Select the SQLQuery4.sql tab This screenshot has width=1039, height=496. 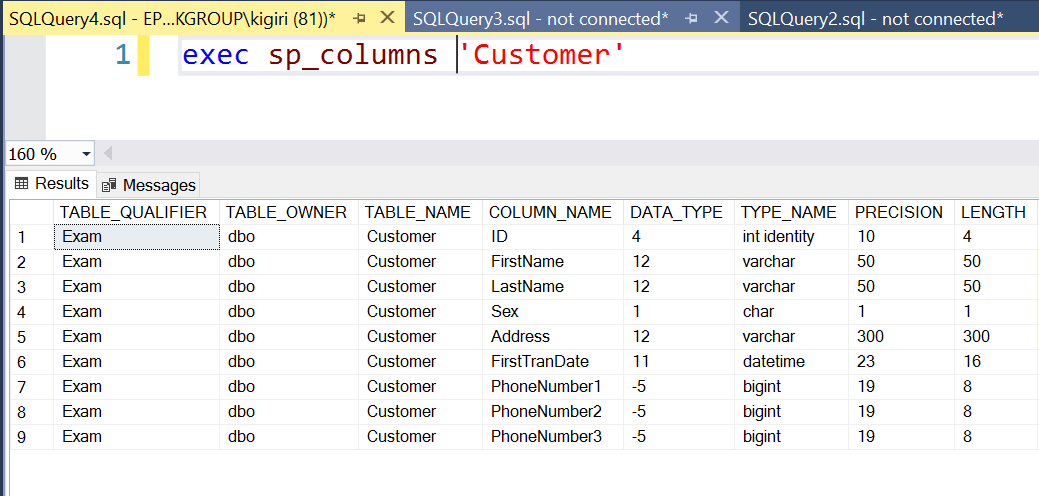[x=172, y=19]
